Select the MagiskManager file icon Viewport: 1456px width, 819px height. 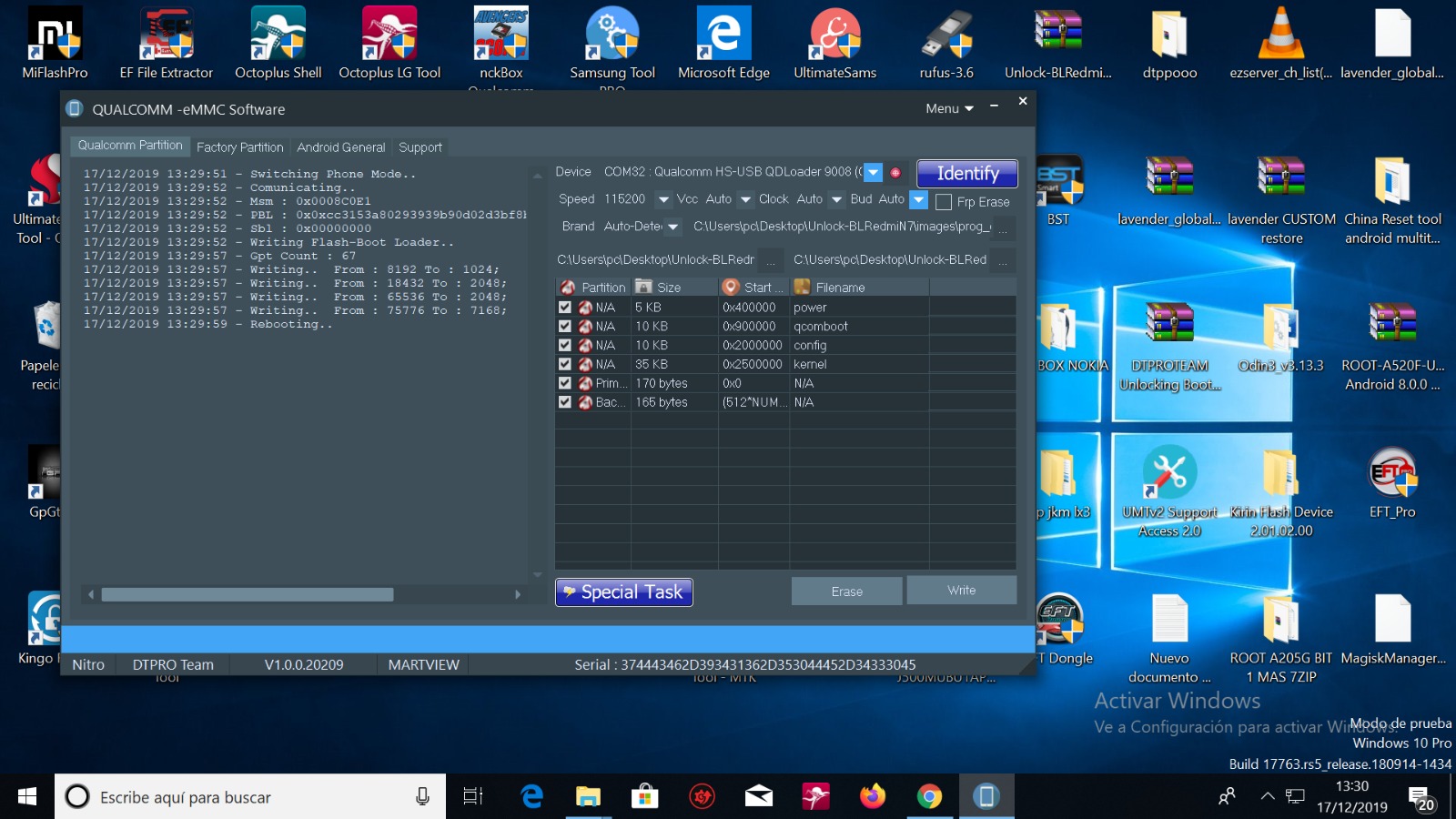pos(1392,630)
